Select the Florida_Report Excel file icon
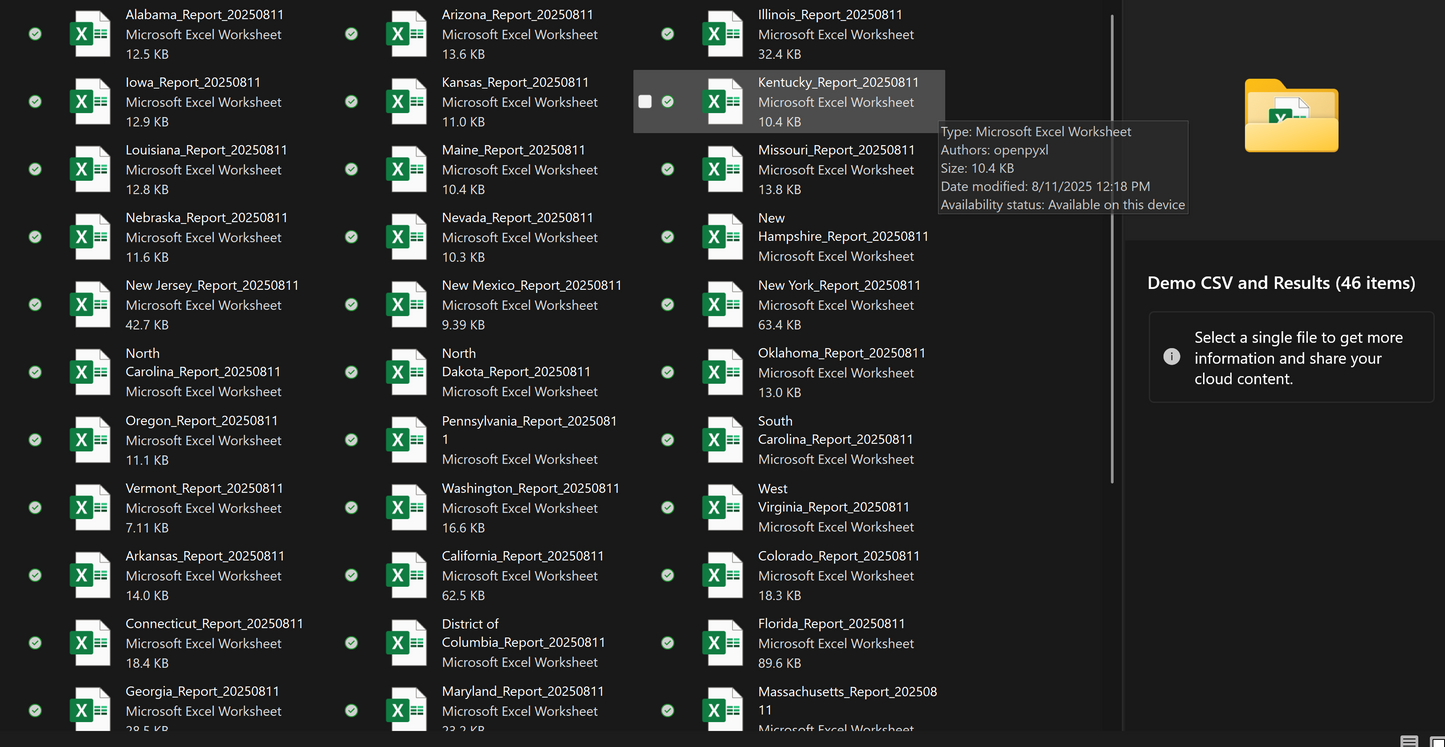Image resolution: width=1445 pixels, height=747 pixels. coord(722,643)
